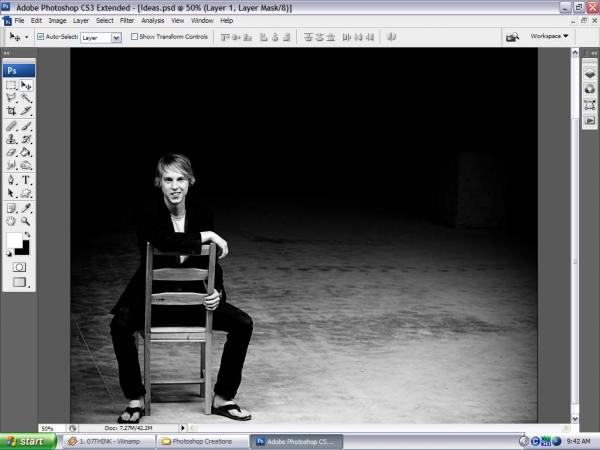This screenshot has width=600, height=450.
Task: Switch to Winamp taskbar button
Action: (109, 442)
